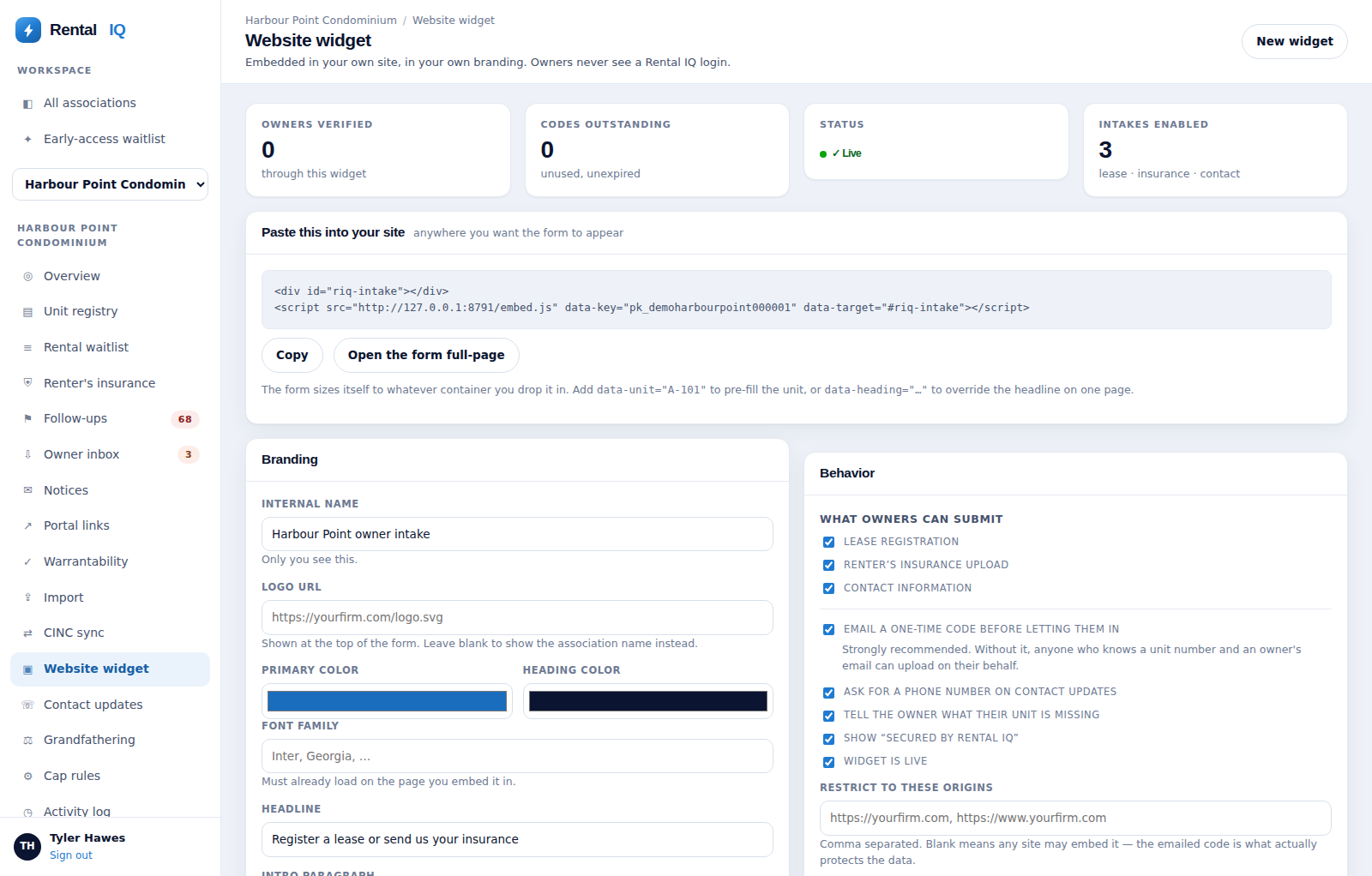Click the 'unused, unexpired' caption
Image resolution: width=1372 pixels, height=876 pixels.
point(591,174)
